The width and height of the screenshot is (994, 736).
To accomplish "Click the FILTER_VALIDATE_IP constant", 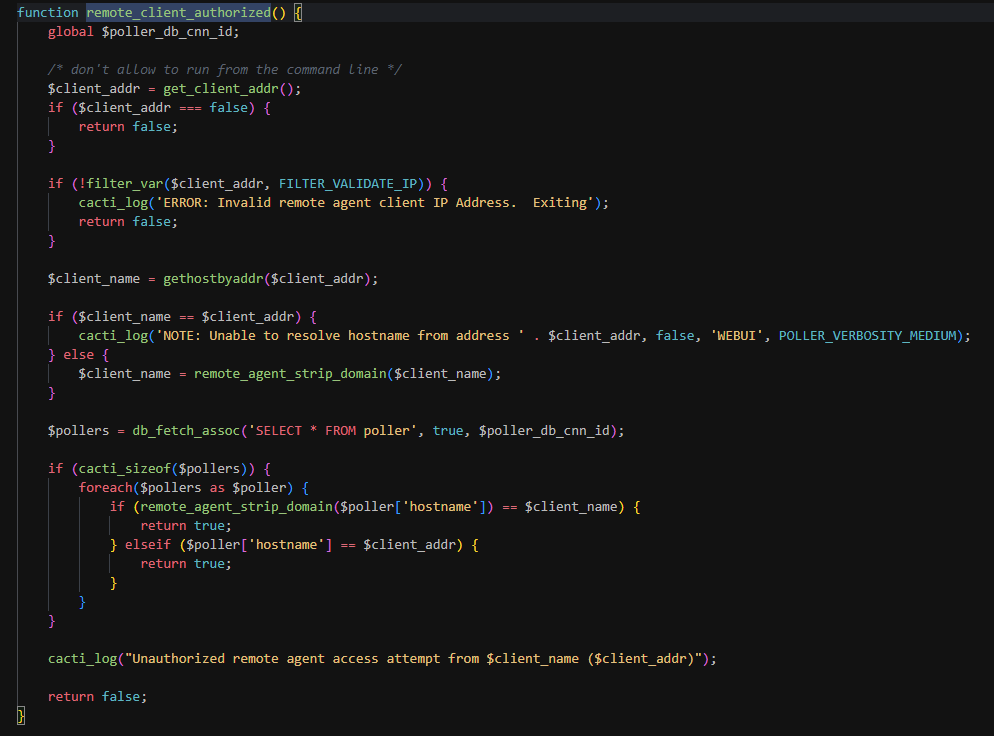I will pyautogui.click(x=347, y=184).
